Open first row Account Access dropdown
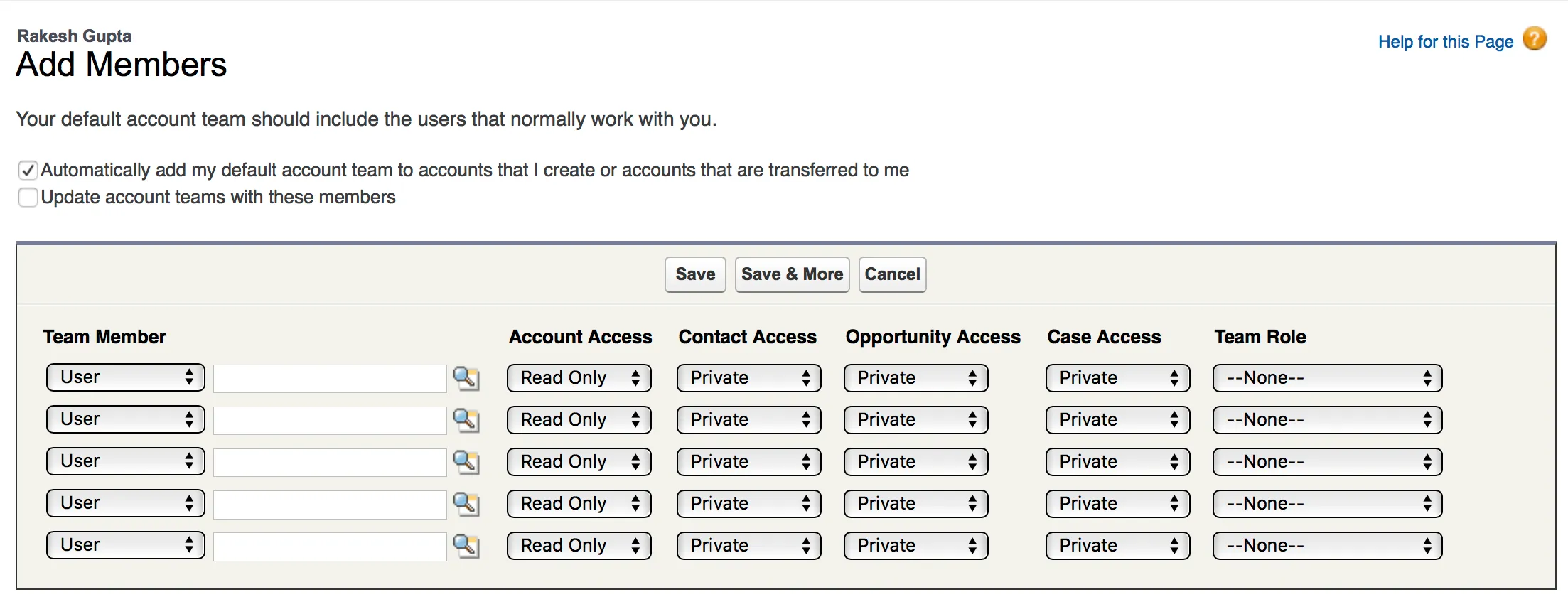This screenshot has width=1568, height=597. (579, 378)
